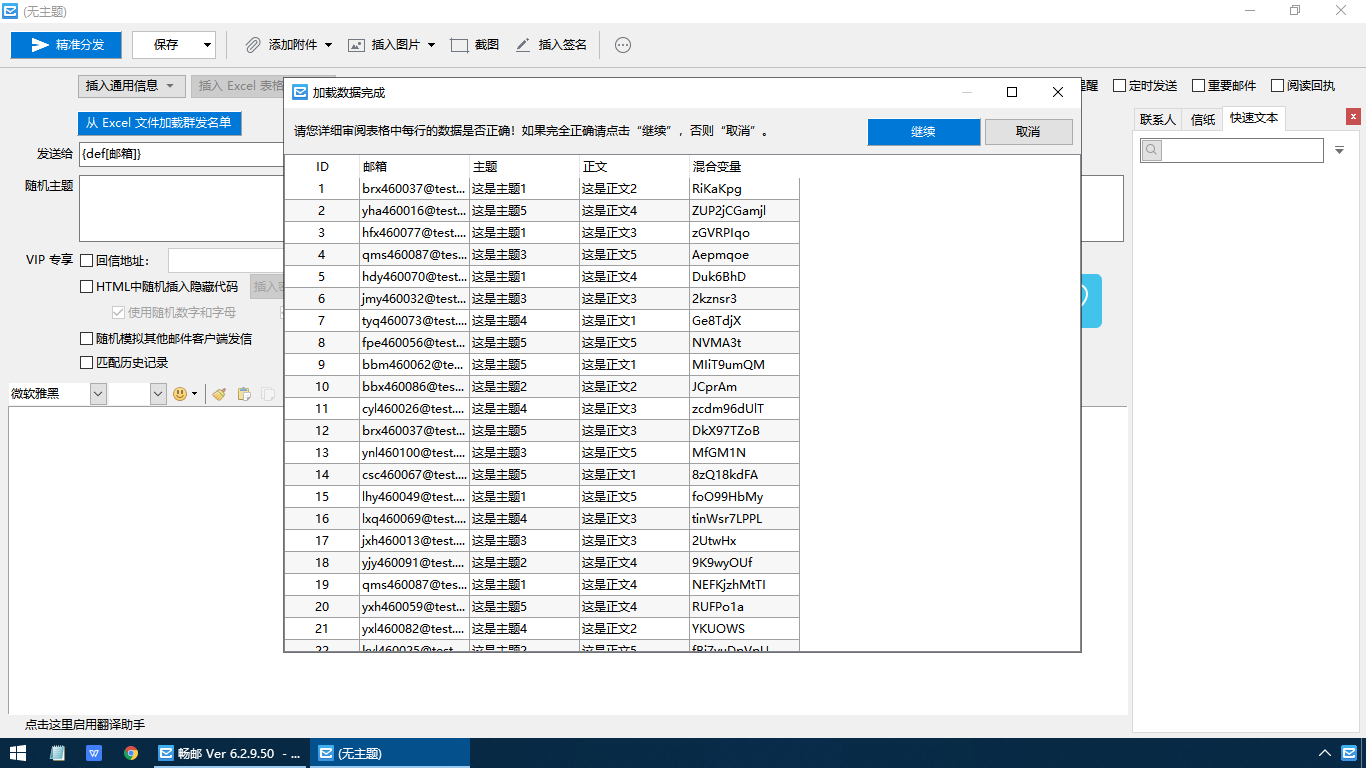Open the more options ellipsis icon in the toolbar
Screen dimensions: 1366x768
click(623, 45)
